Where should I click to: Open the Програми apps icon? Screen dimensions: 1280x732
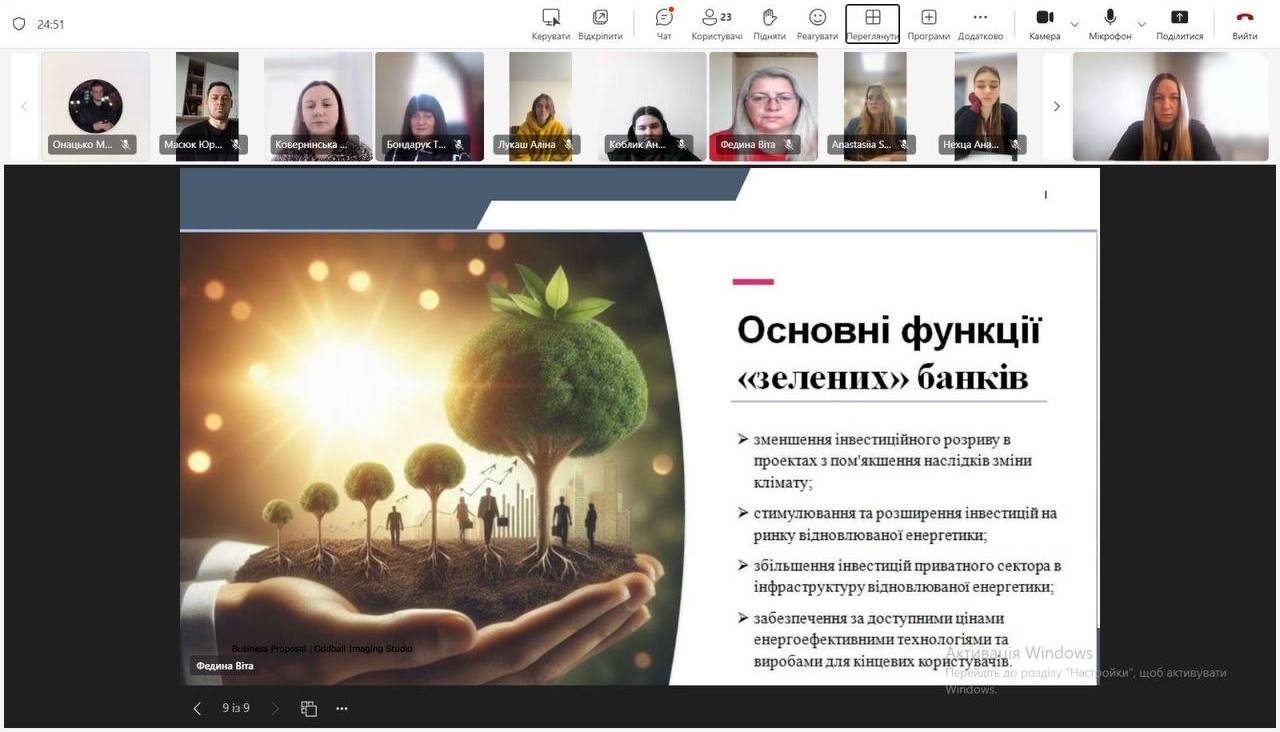[x=928, y=23]
